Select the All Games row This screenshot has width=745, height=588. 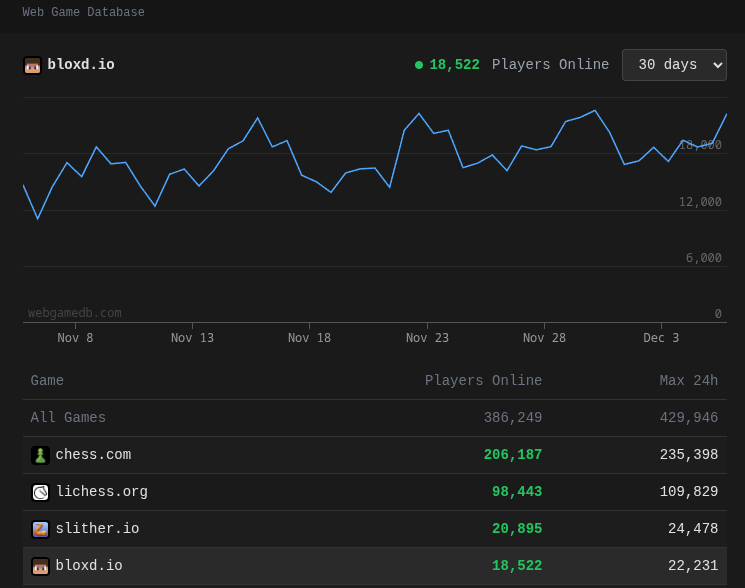click(x=375, y=418)
